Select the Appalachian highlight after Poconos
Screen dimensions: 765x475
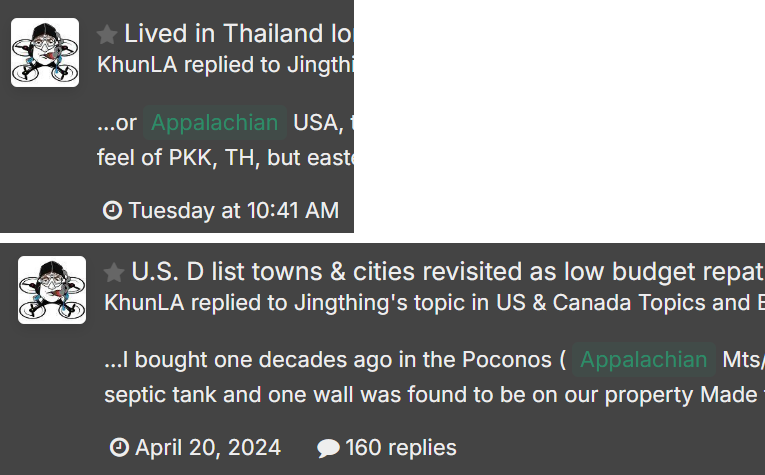(644, 359)
